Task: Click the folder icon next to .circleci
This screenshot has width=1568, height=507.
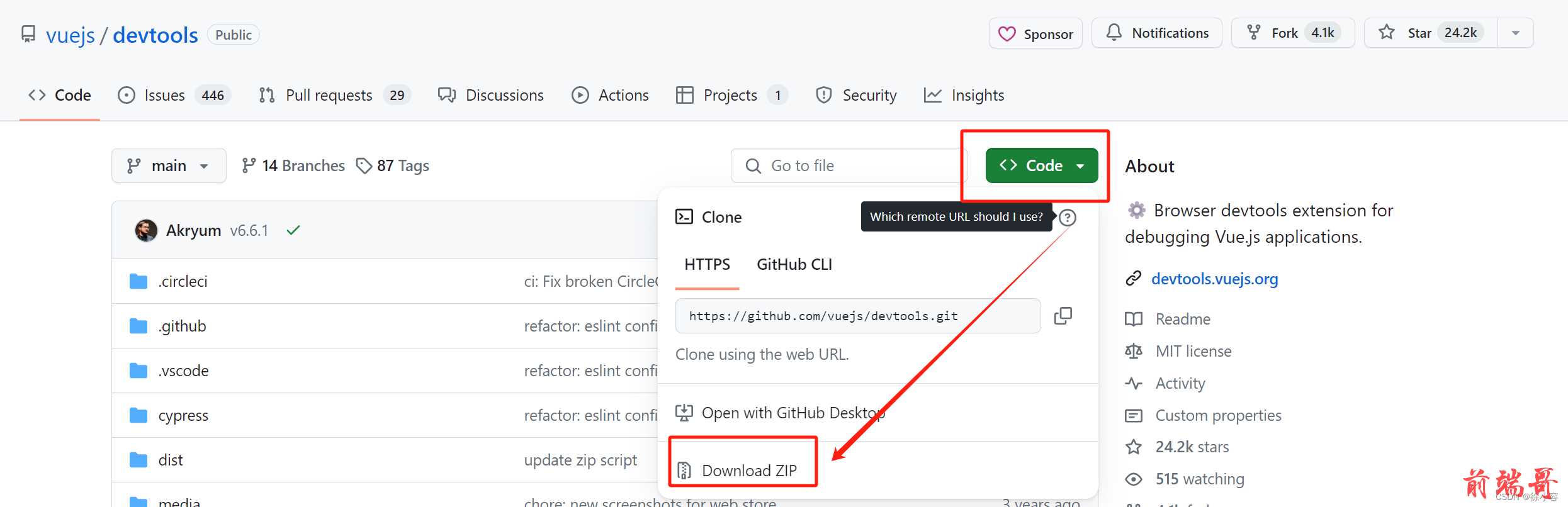Action: tap(138, 281)
